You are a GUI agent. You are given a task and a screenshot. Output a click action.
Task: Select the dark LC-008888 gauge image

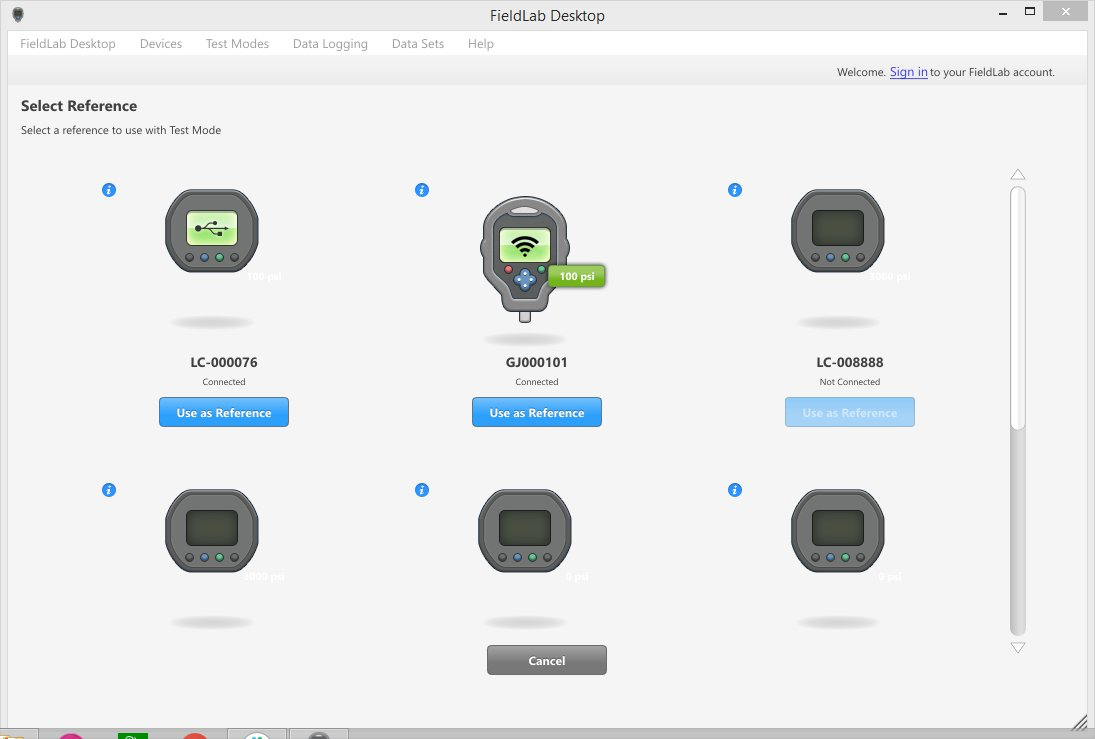(837, 231)
